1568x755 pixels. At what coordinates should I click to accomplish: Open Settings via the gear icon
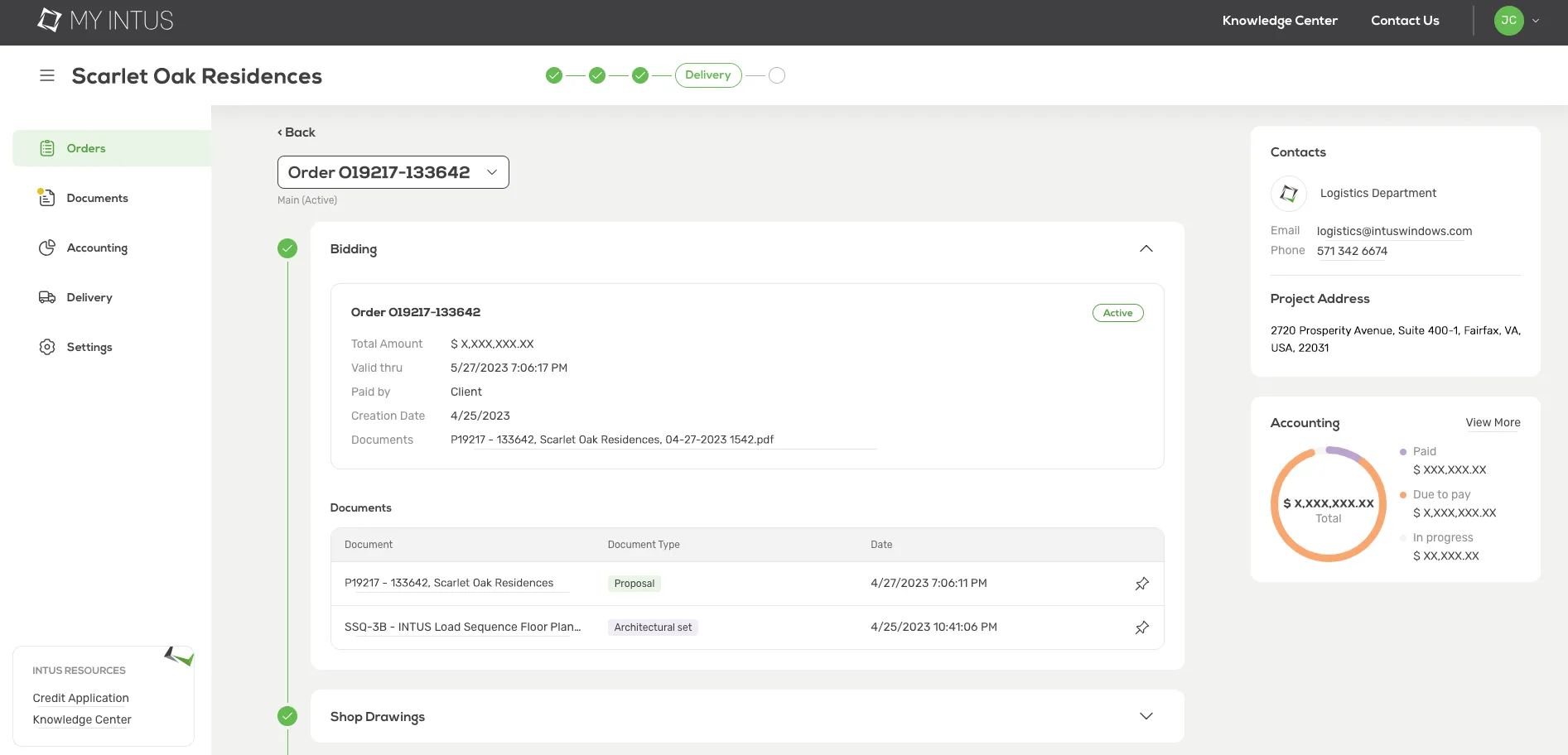point(47,346)
